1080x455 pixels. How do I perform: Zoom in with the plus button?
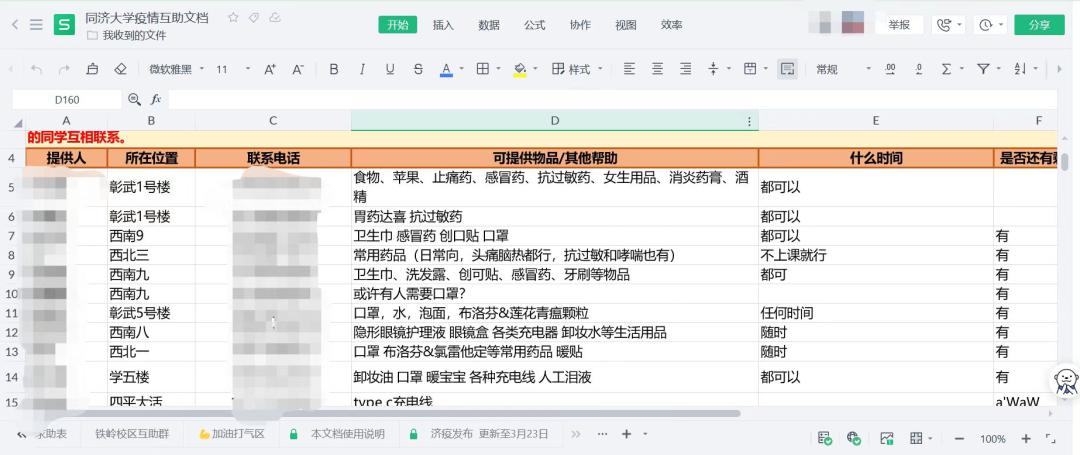click(1026, 438)
